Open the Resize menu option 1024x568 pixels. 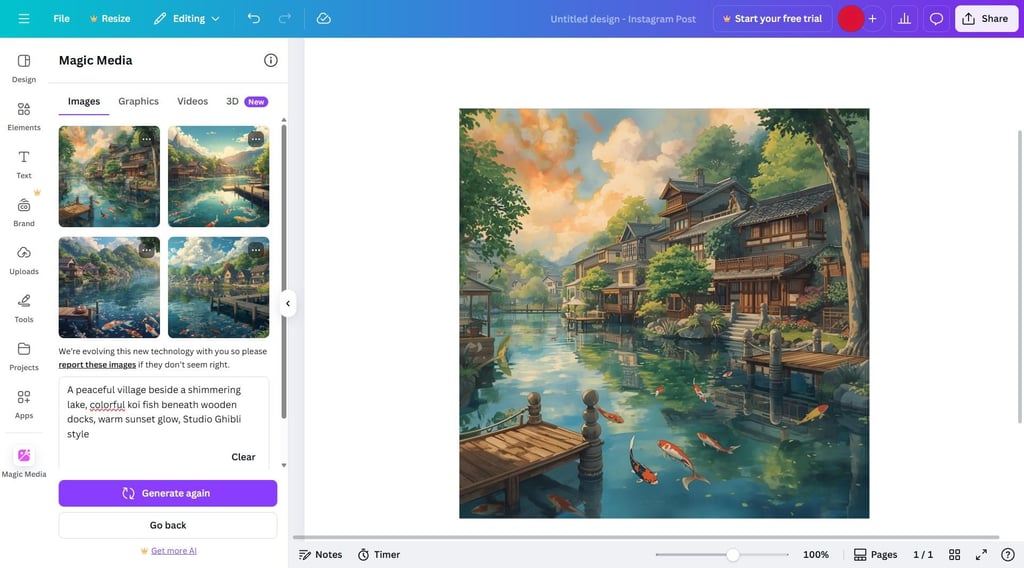tap(110, 18)
